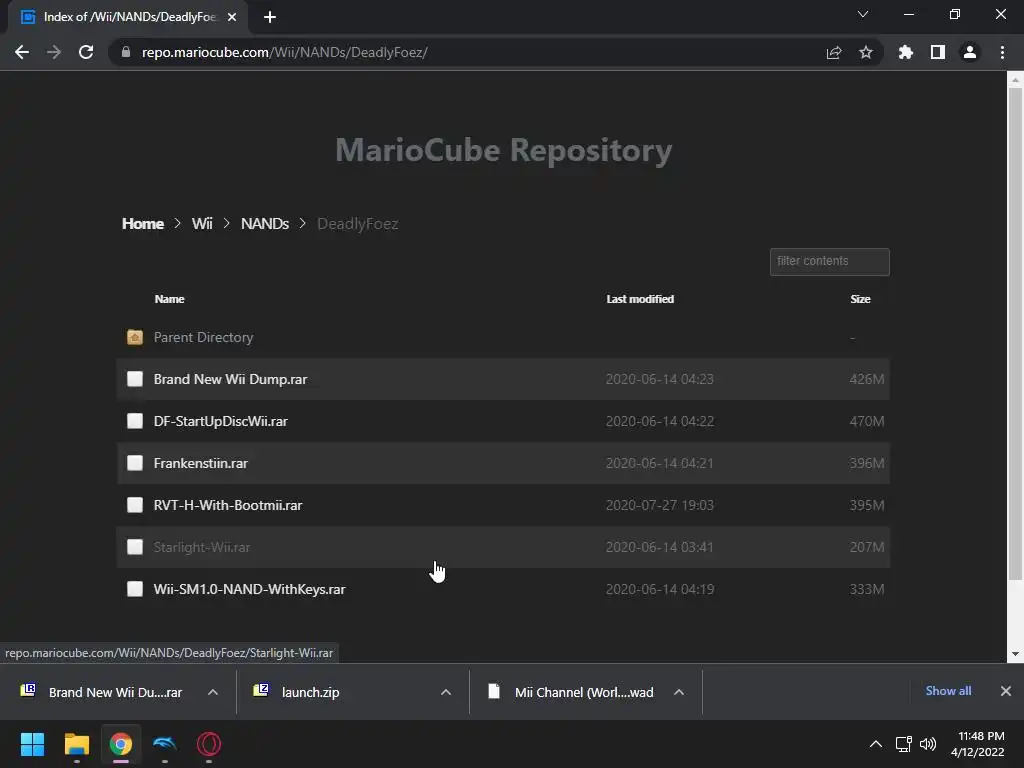The height and width of the screenshot is (768, 1024).
Task: Sort by the Name column header
Action: tap(169, 299)
